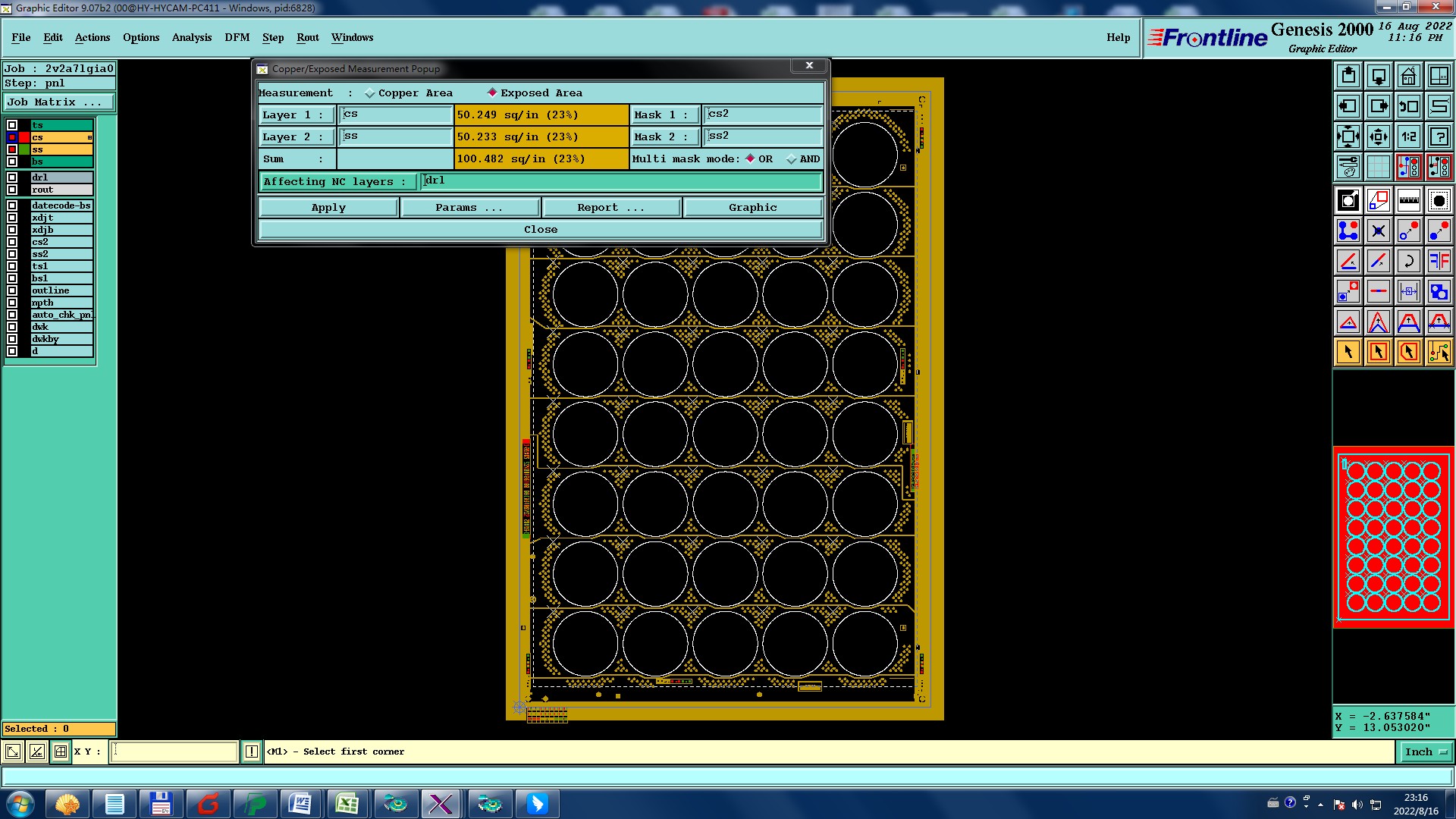This screenshot has height=819, width=1456.
Task: Select Copper Area measurement option
Action: click(370, 93)
